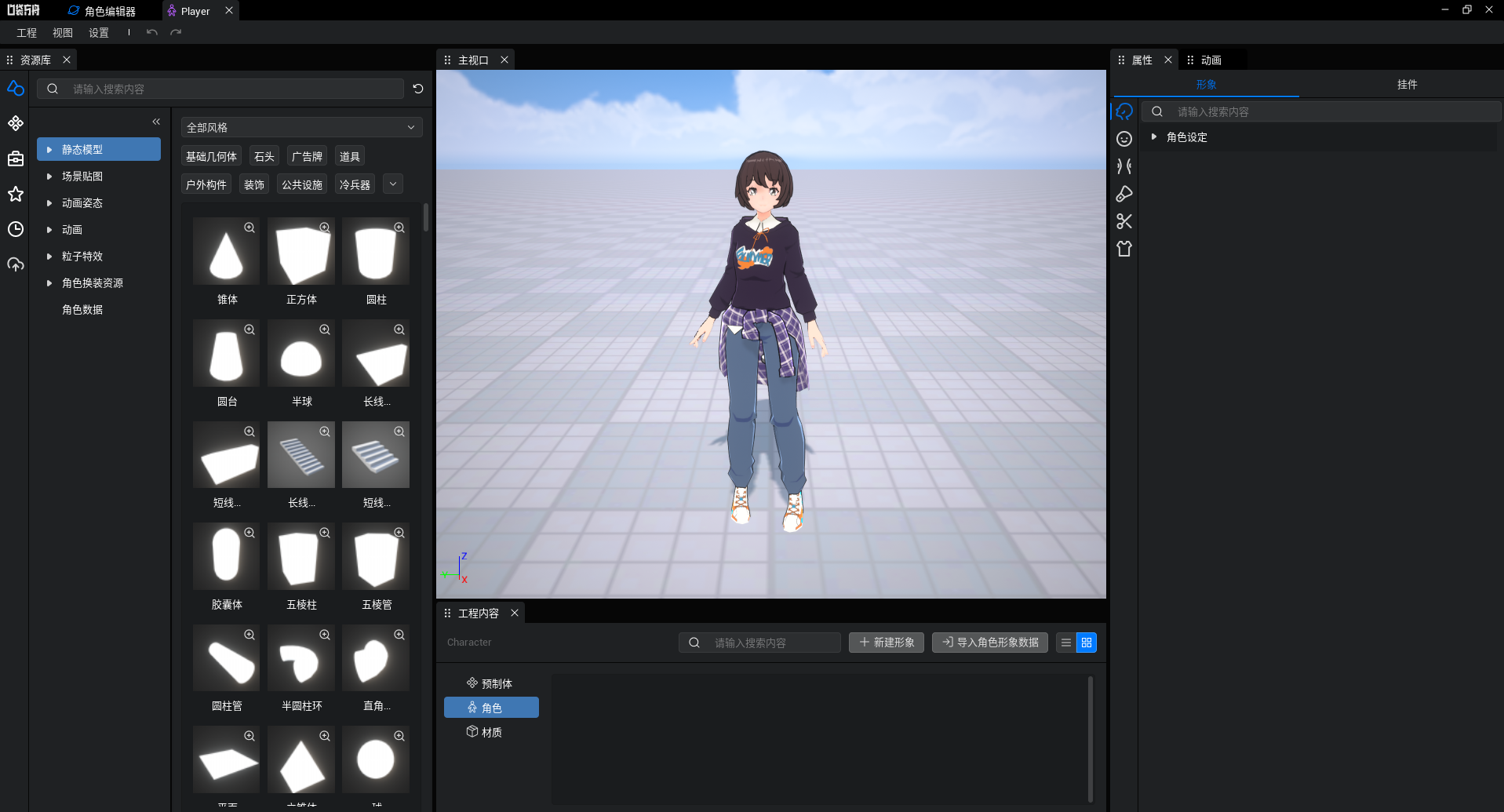Open the model resources sidebar icon
The image size is (1504, 812).
tap(16, 88)
